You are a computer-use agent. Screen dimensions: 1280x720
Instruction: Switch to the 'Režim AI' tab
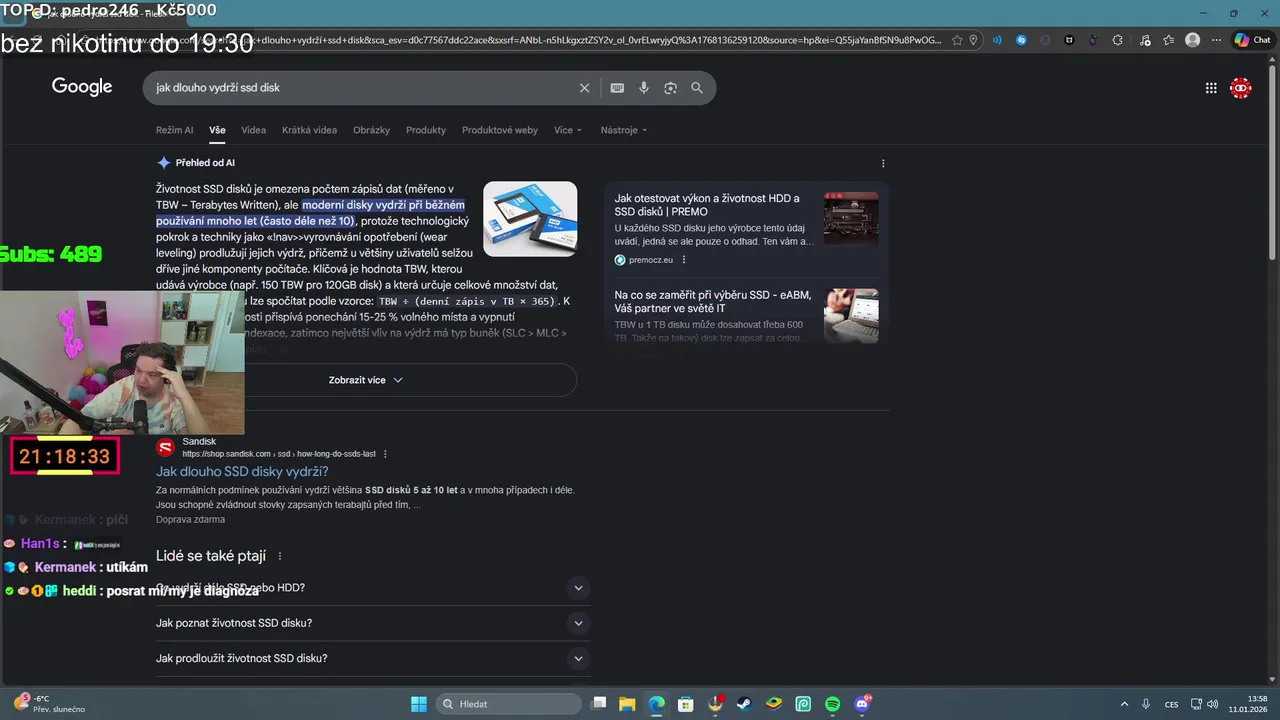(175, 130)
